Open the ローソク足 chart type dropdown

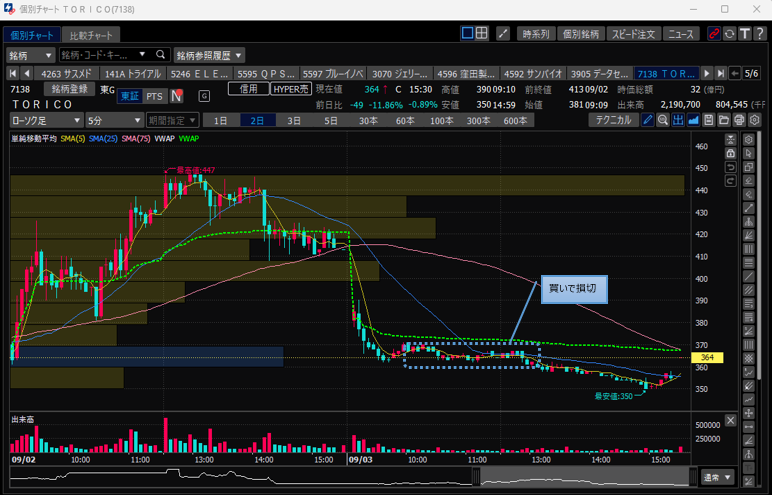[46, 120]
